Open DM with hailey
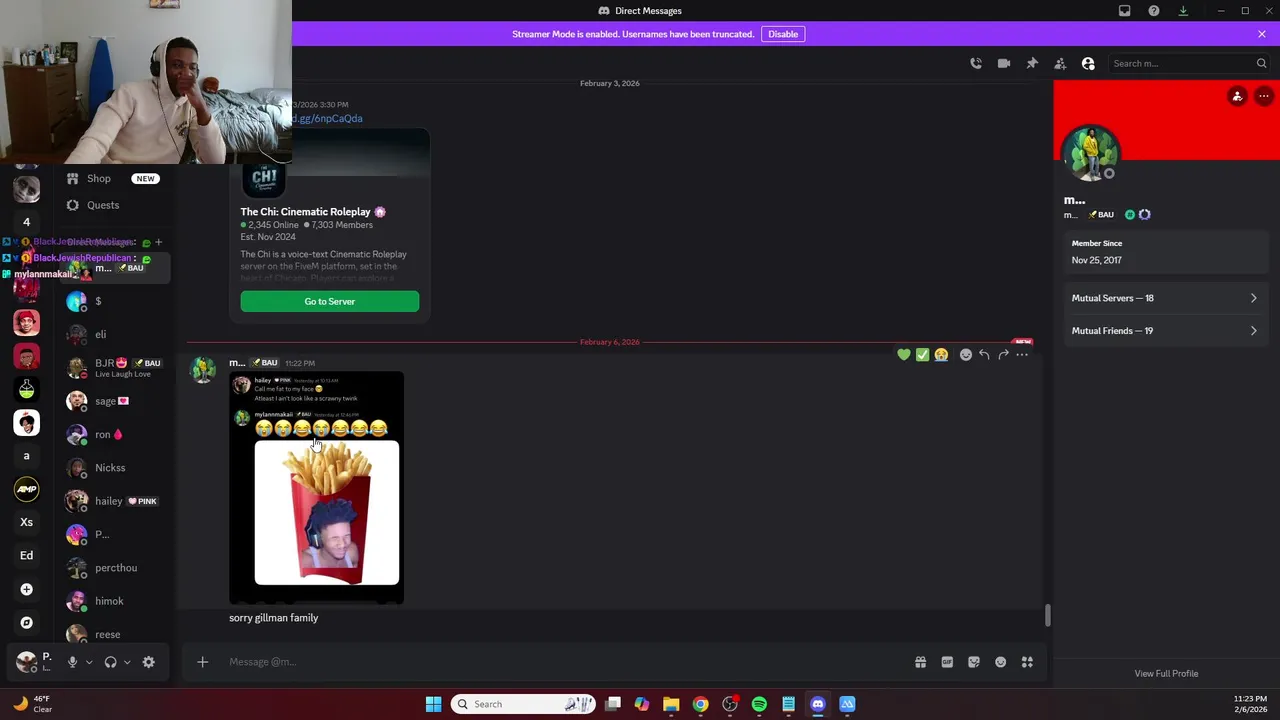Image resolution: width=1280 pixels, height=720 pixels. tap(113, 501)
